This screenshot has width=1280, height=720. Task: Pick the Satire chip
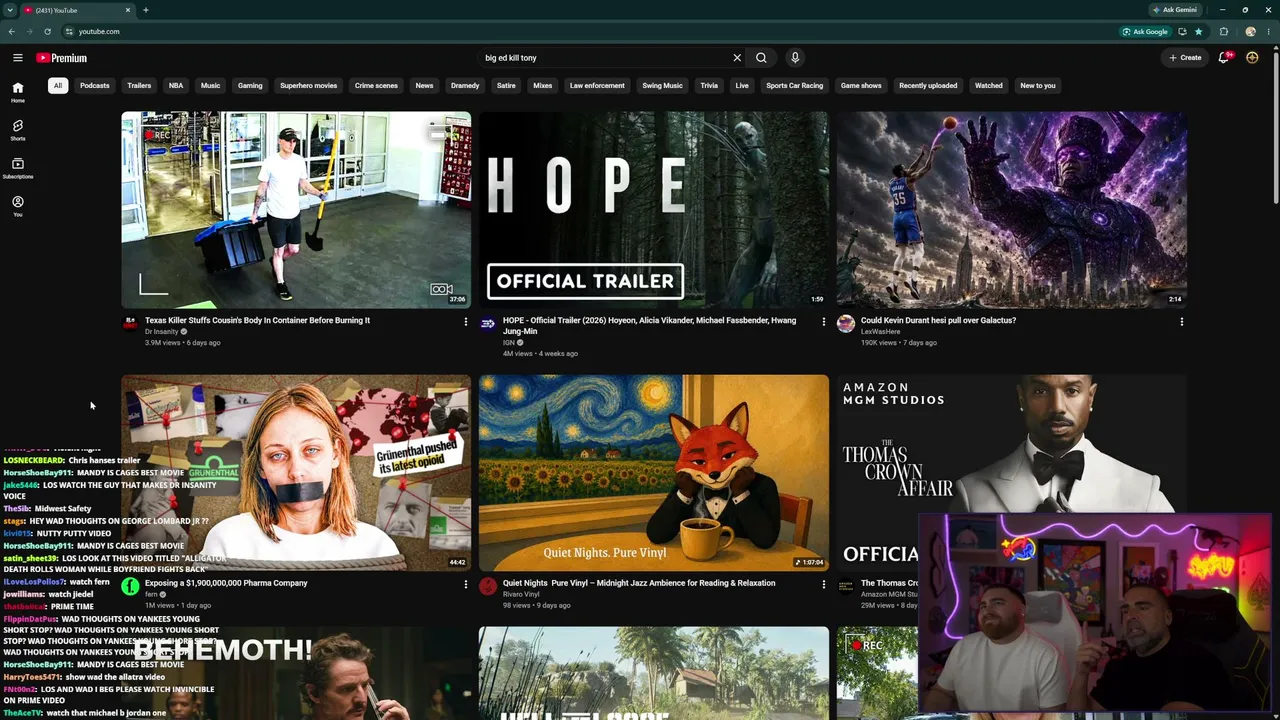click(x=506, y=86)
